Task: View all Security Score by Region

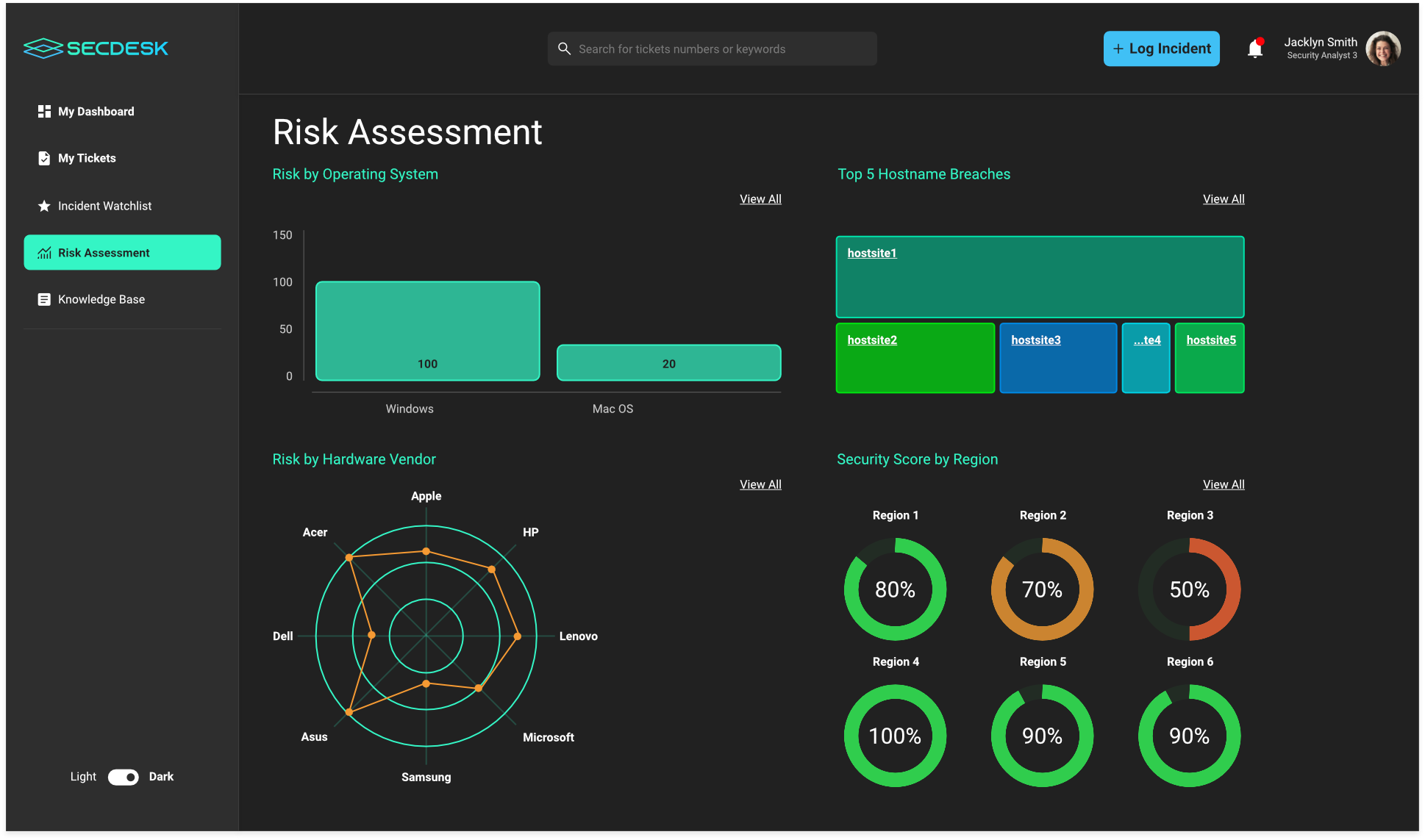Action: click(1224, 484)
